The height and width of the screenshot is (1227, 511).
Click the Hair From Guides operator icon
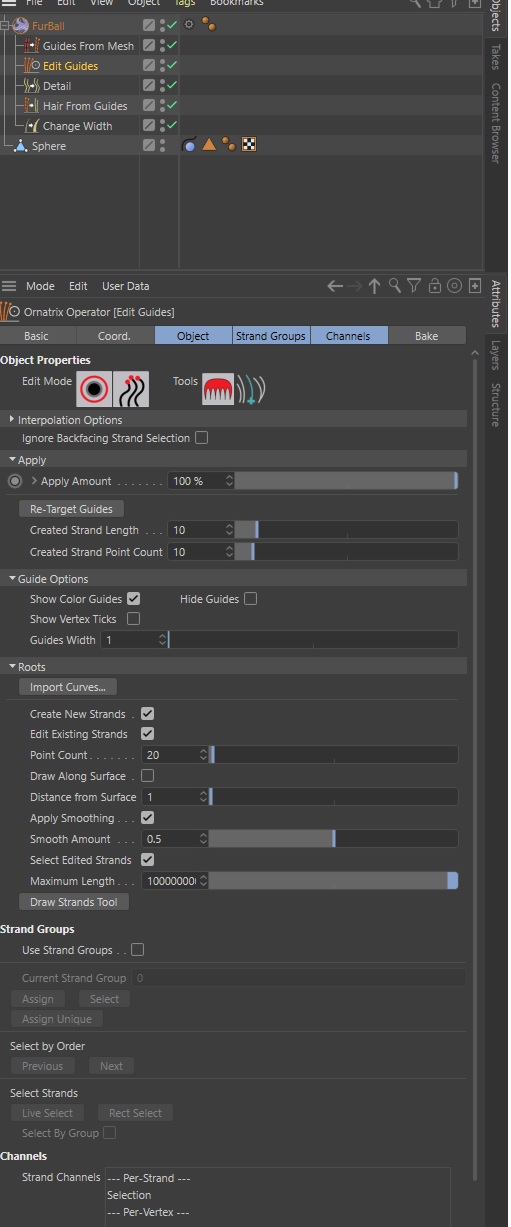pyautogui.click(x=32, y=106)
